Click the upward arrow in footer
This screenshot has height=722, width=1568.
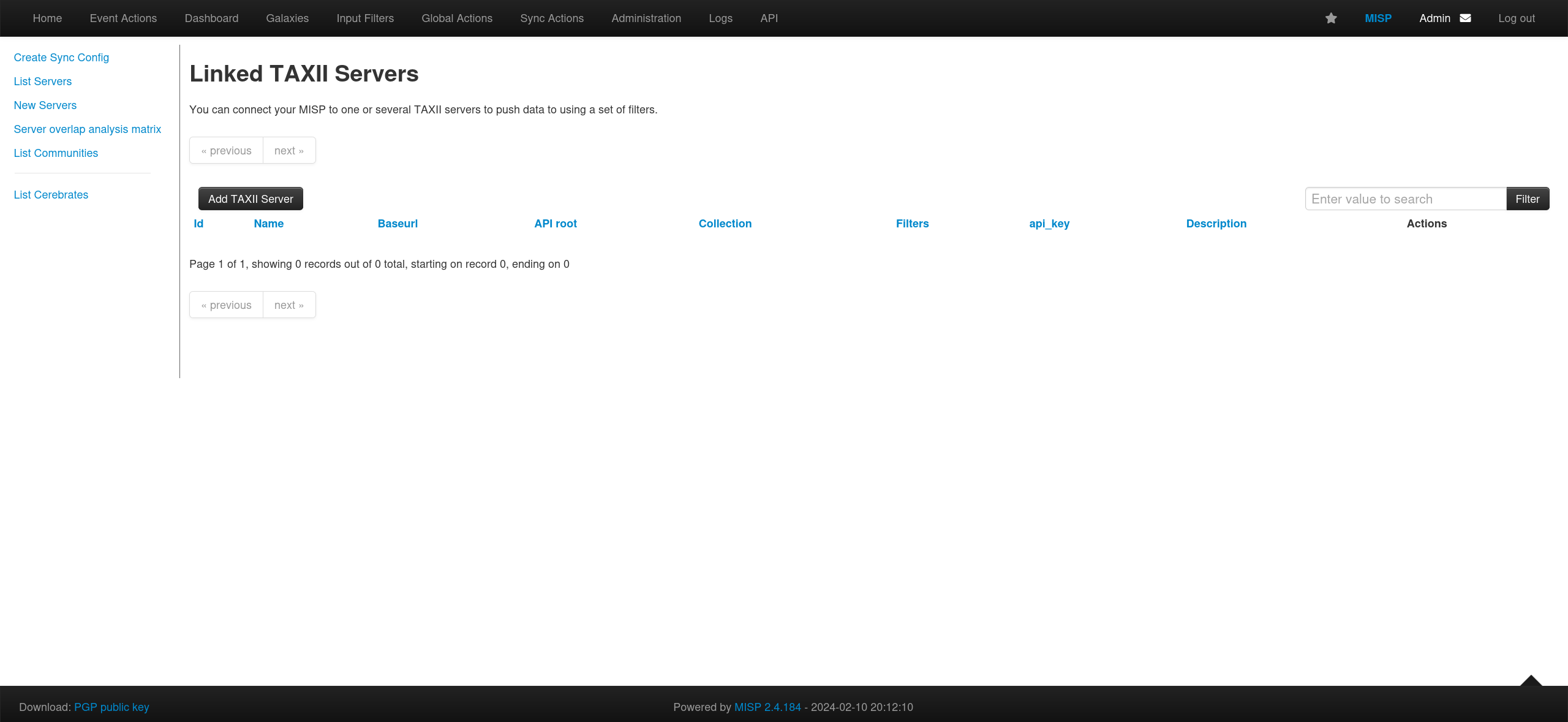coord(1531,680)
